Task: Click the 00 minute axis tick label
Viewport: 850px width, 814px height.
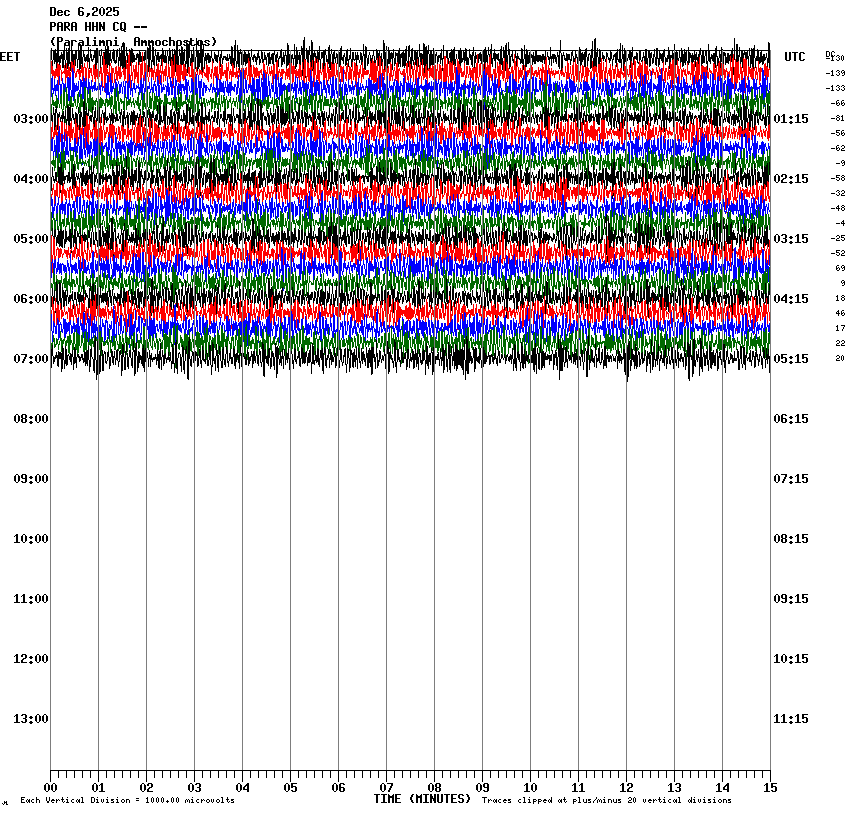Action: pyautogui.click(x=50, y=787)
